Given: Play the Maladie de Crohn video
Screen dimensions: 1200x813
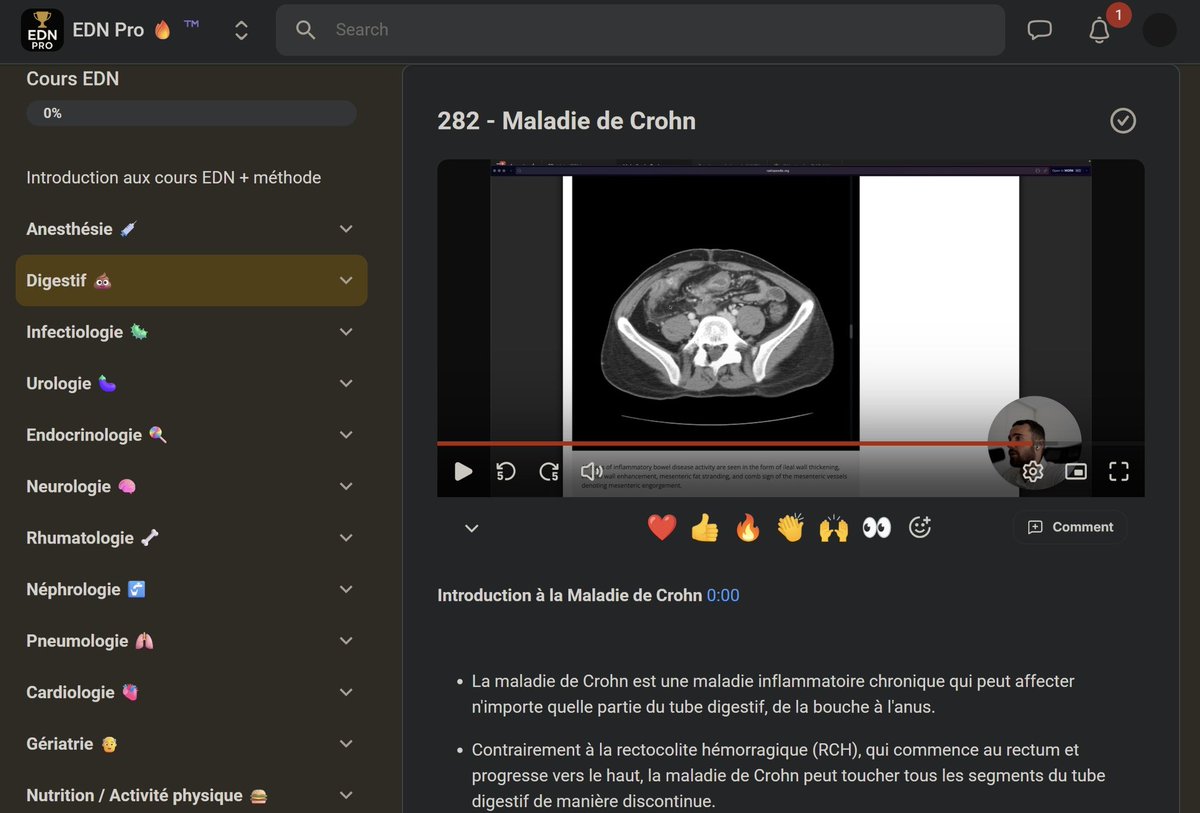Looking at the screenshot, I should [463, 471].
